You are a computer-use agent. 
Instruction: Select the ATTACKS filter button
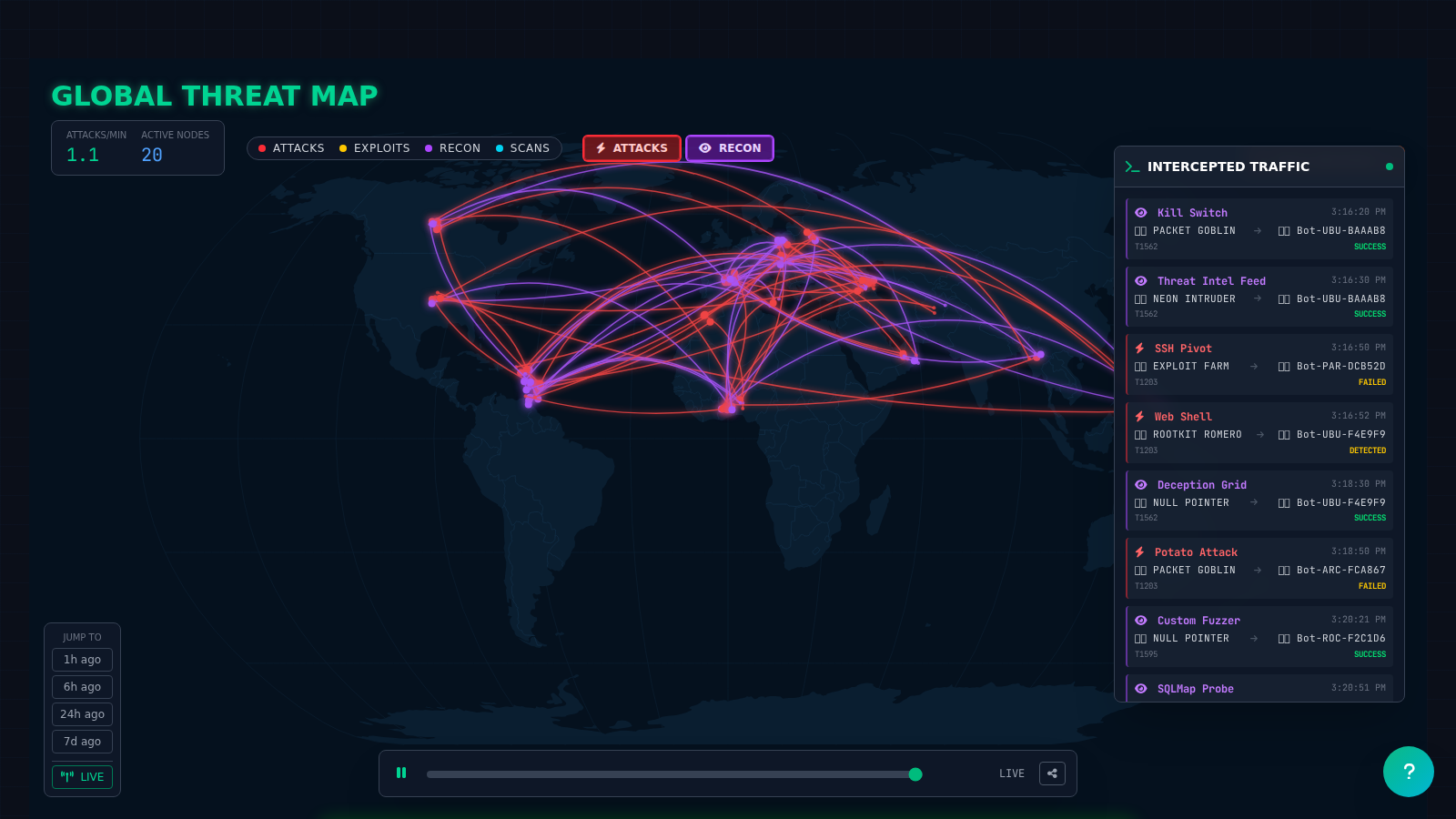coord(632,147)
